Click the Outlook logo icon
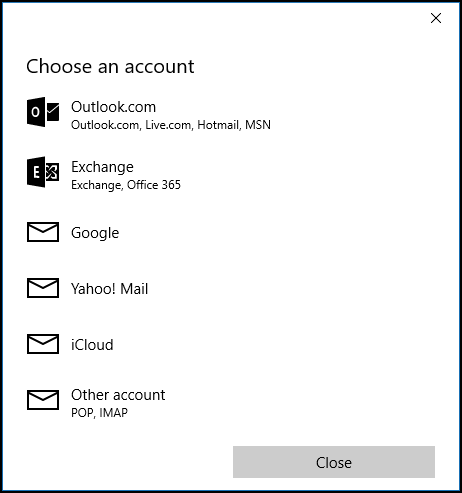 (x=43, y=112)
